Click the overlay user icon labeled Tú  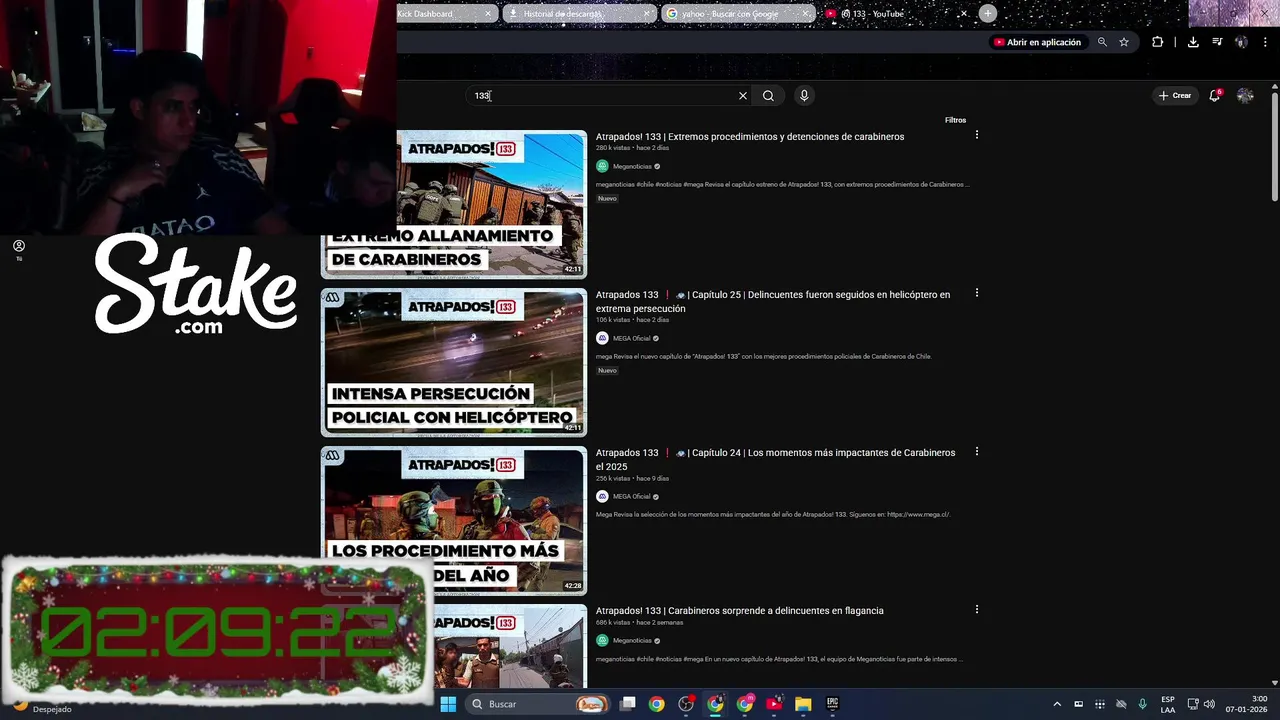[x=18, y=249]
